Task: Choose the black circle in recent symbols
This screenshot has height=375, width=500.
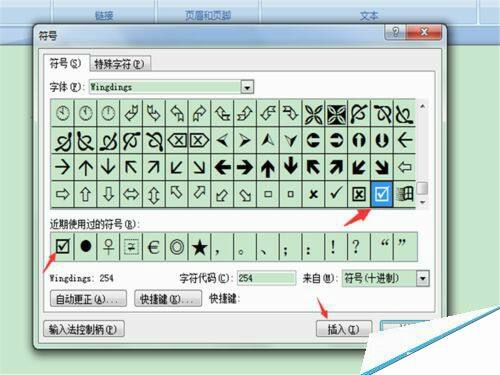Action: coord(86,247)
